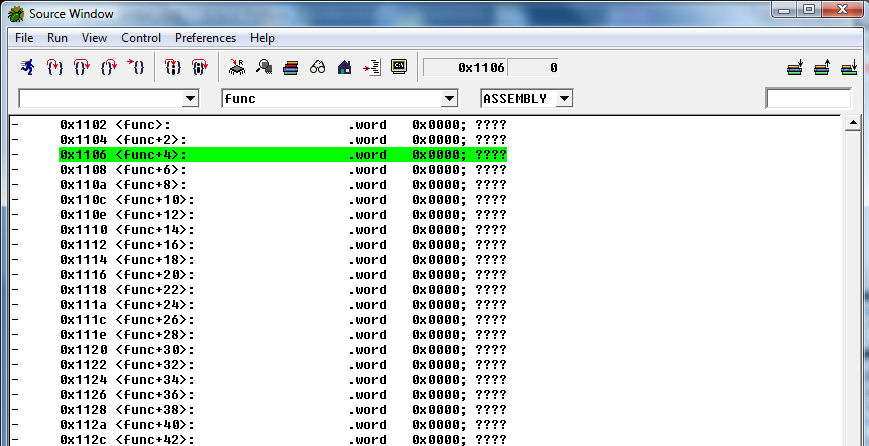Screen dimensions: 869x446
Task: Select the Next (step over) icon
Action: pos(81,68)
